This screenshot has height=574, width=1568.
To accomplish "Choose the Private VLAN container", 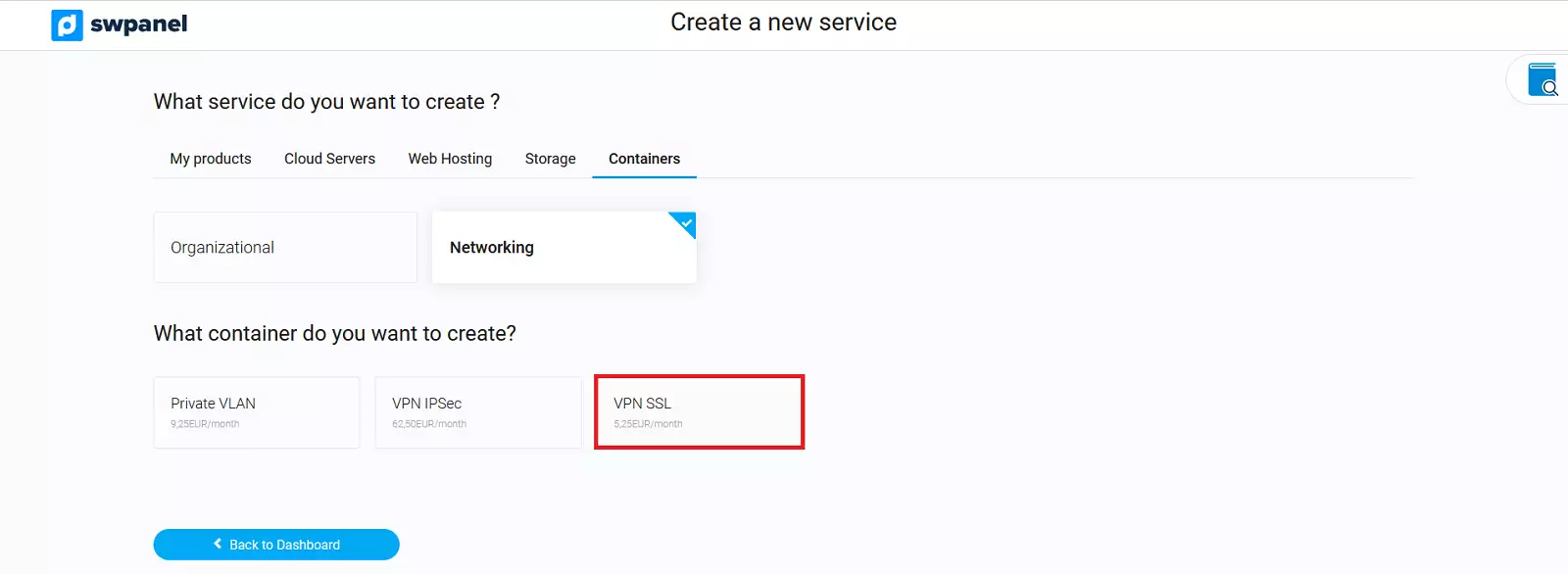I will 257,412.
